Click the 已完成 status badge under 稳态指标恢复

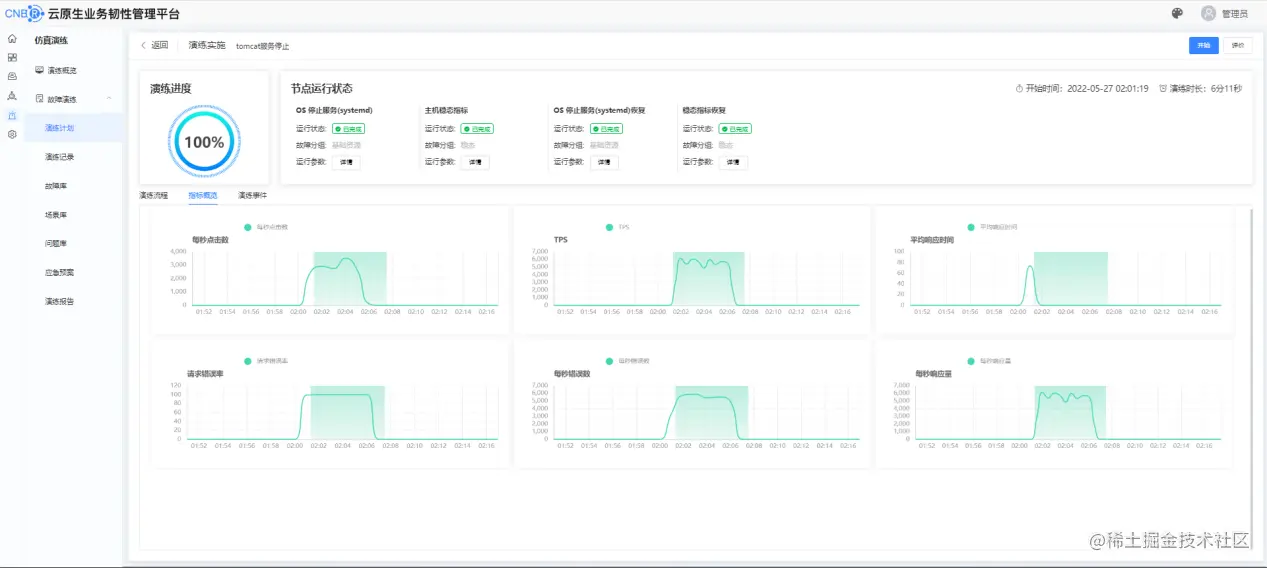pos(734,129)
